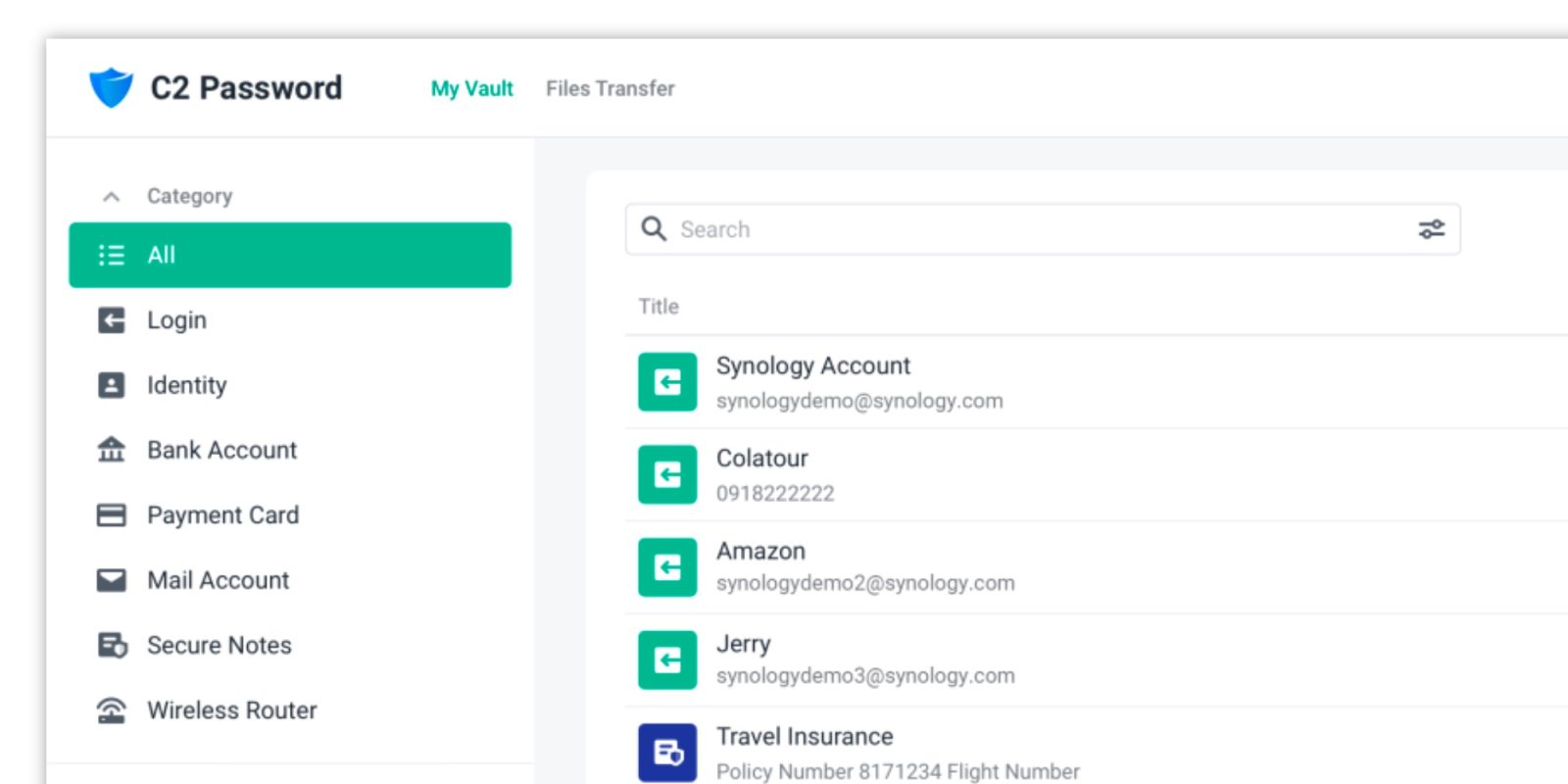Open the Synology Account entry title
This screenshot has width=1568, height=784.
pos(812,366)
